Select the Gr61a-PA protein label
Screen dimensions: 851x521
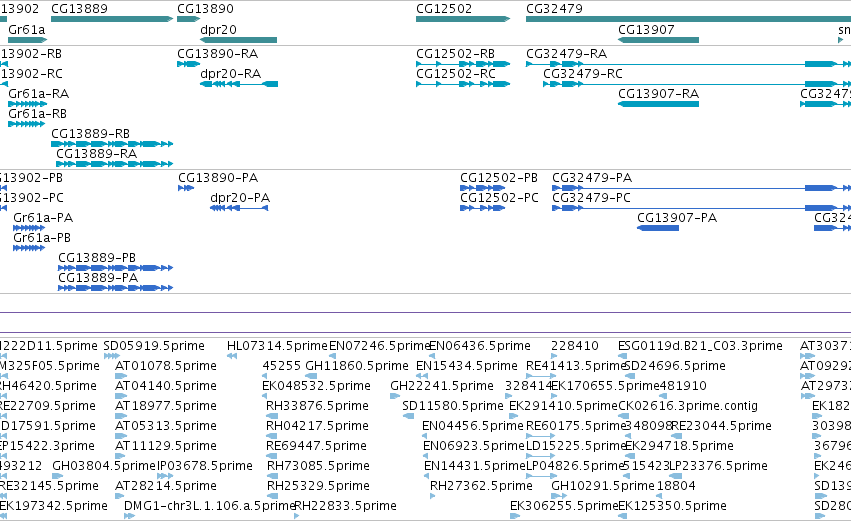[x=43, y=218]
